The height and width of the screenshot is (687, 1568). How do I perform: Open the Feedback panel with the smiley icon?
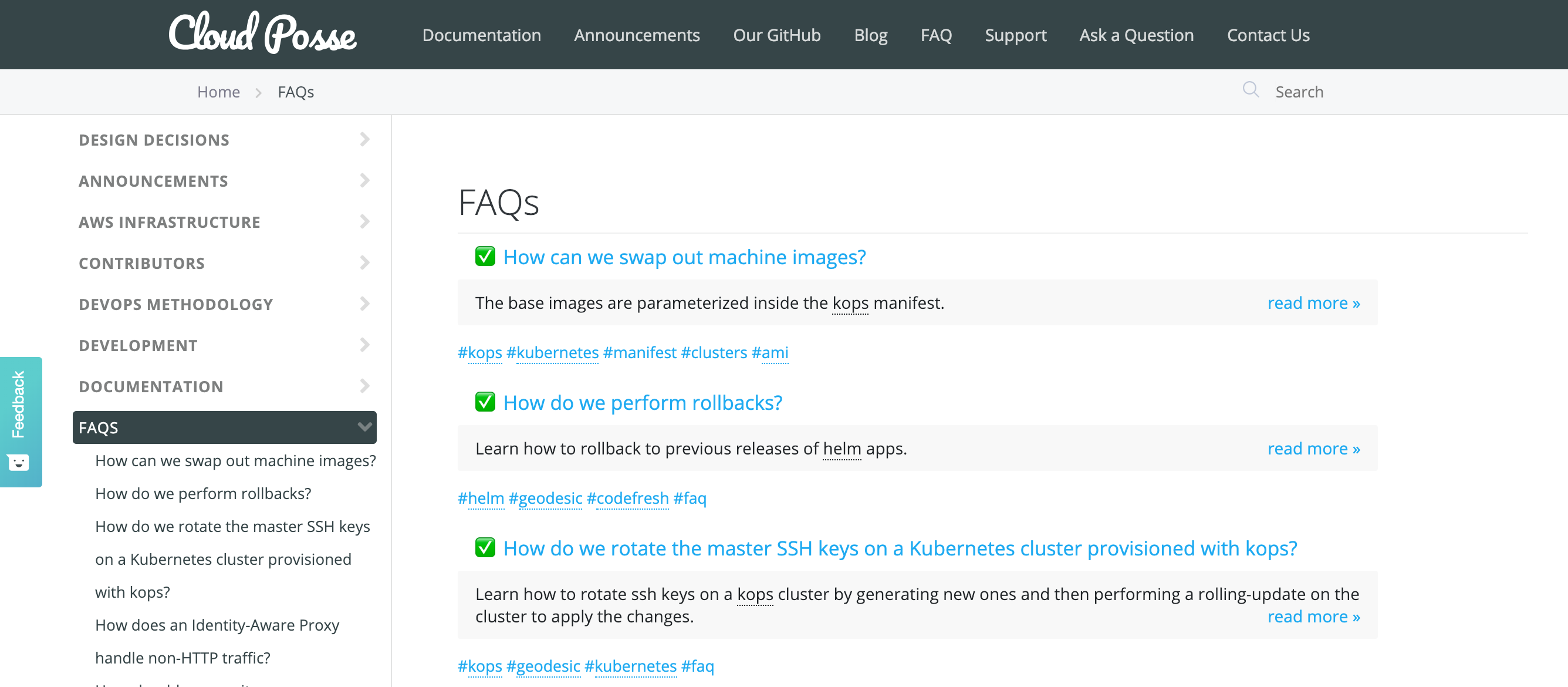point(20,462)
